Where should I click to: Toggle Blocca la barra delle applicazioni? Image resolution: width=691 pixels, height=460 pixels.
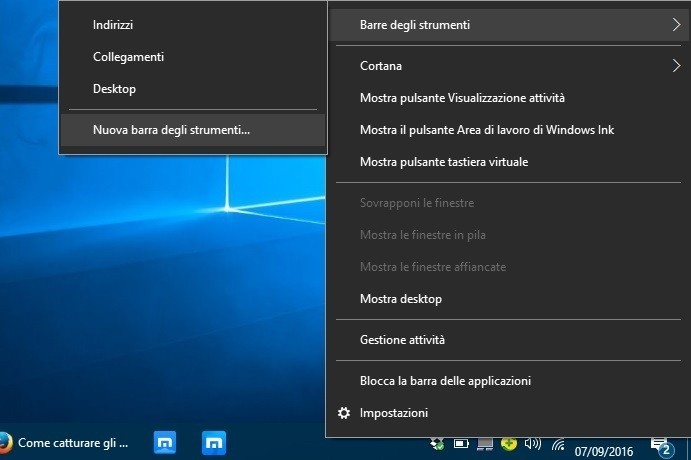point(445,381)
